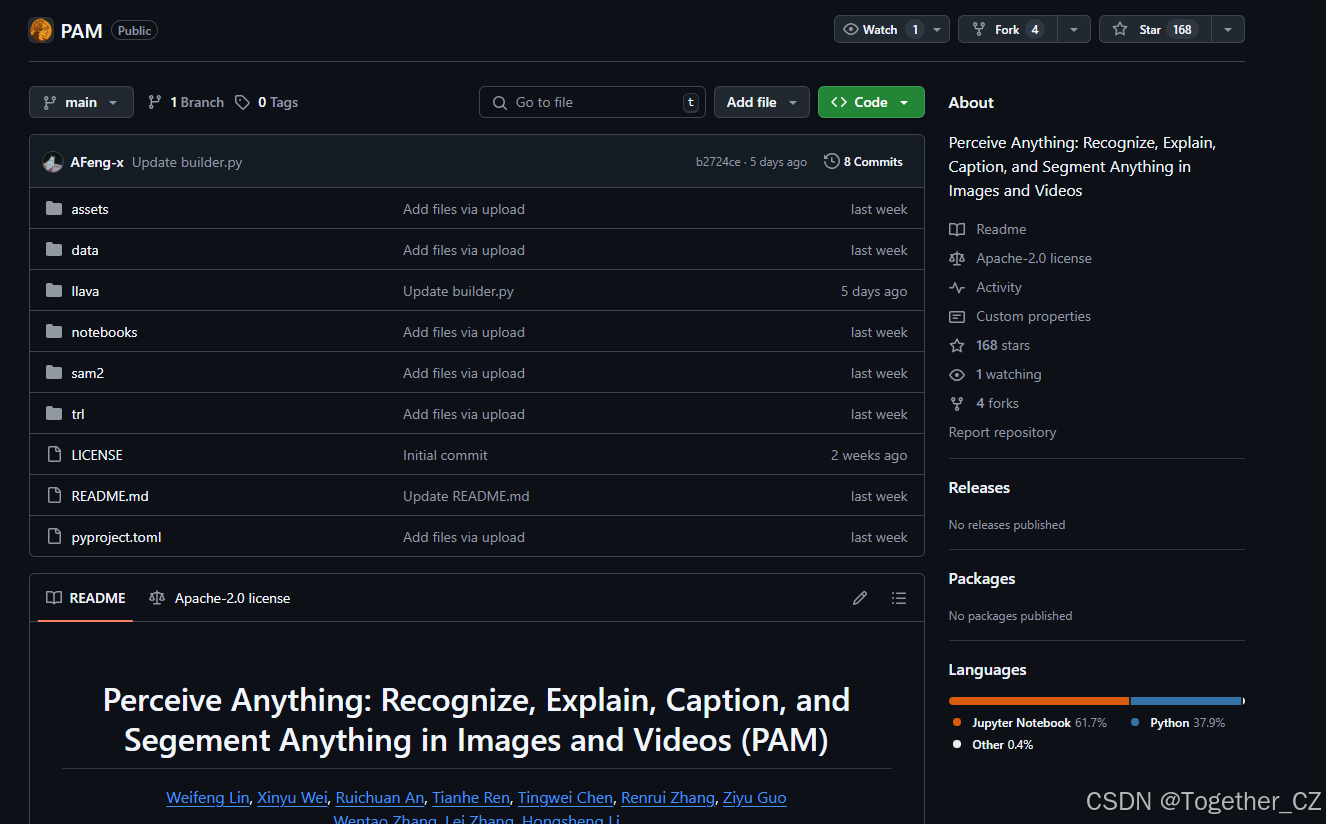Open the commit history via the clock icon
This screenshot has height=824, width=1326.
click(831, 161)
